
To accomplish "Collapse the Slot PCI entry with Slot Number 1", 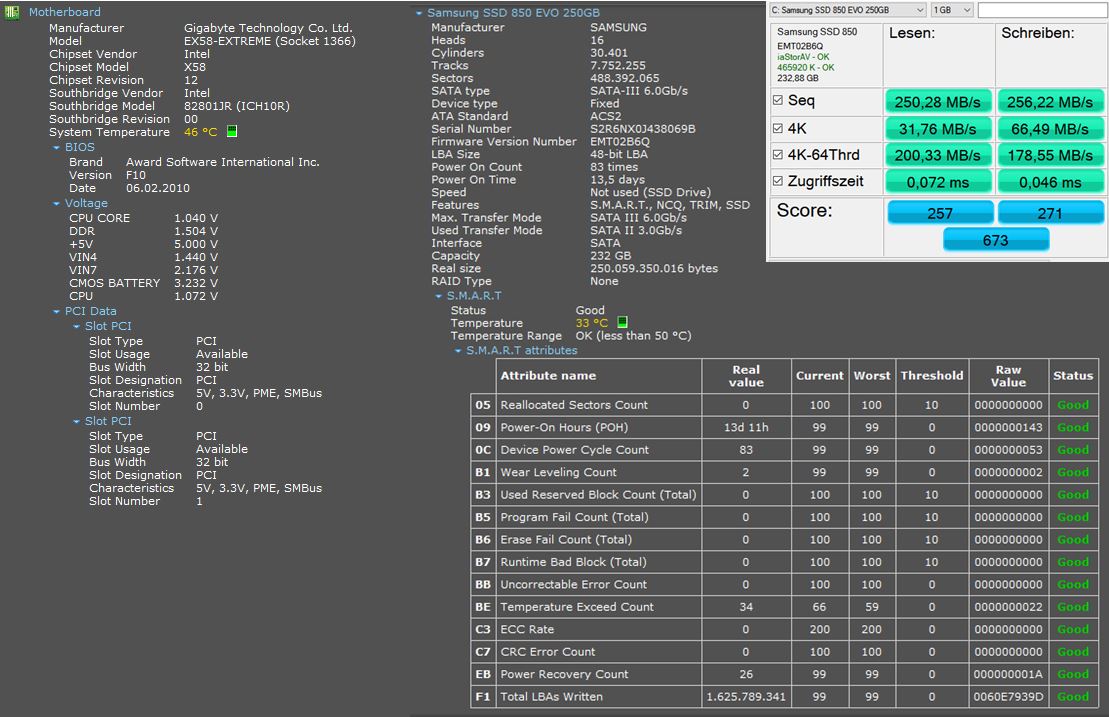I will click(x=76, y=421).
